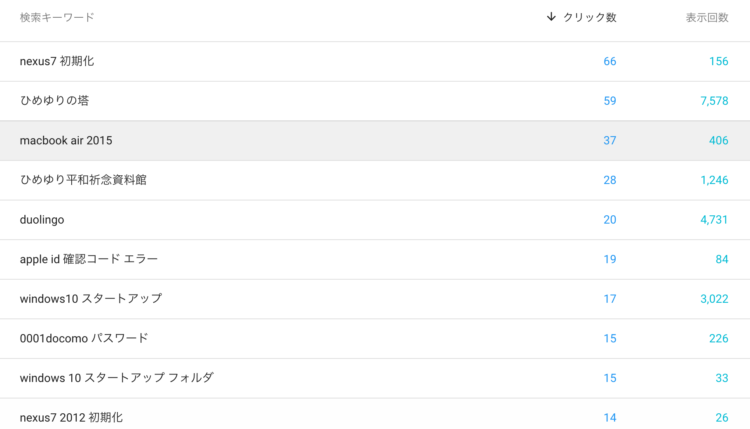The height and width of the screenshot is (429, 750).
Task: Open the nexus7 初期化 query row
Action: pyautogui.click(x=375, y=61)
